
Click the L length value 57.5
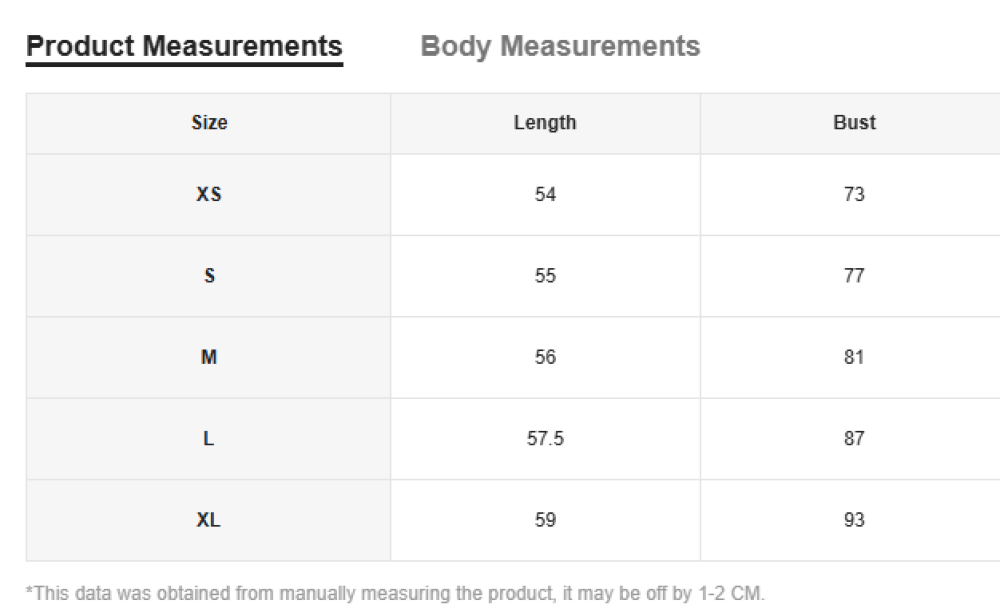click(x=545, y=438)
